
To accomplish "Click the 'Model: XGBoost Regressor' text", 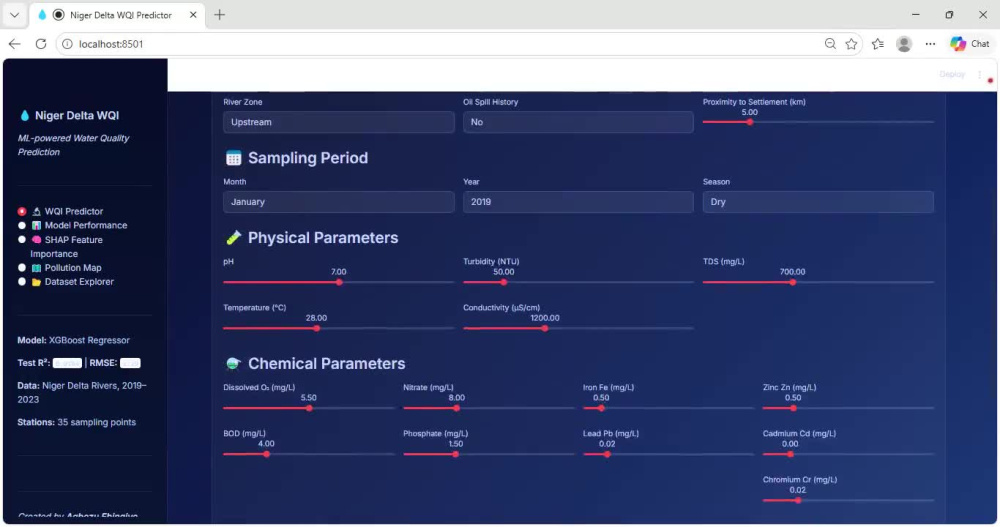I will [x=73, y=340].
